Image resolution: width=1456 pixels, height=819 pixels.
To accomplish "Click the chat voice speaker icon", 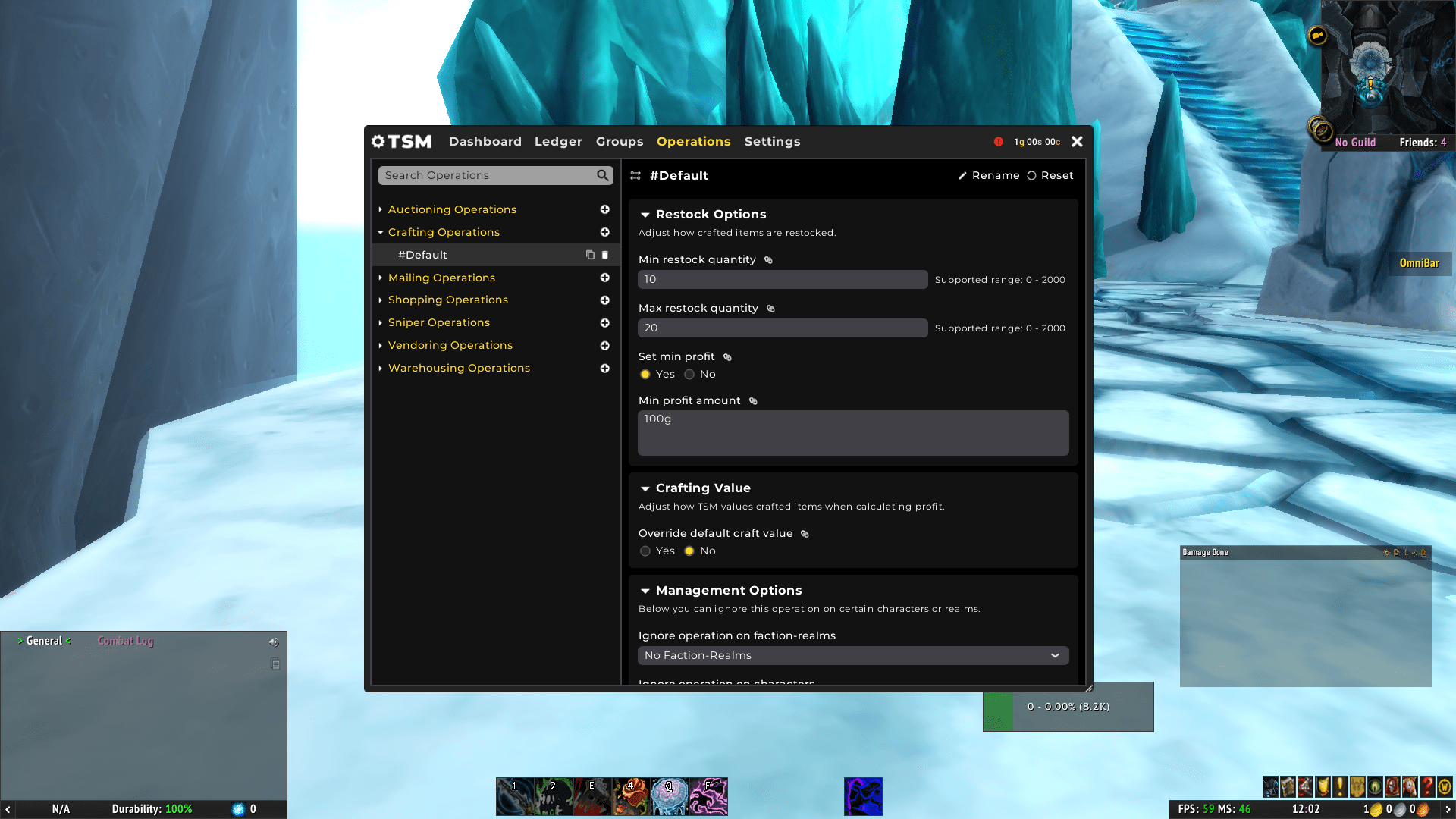I will coord(274,642).
